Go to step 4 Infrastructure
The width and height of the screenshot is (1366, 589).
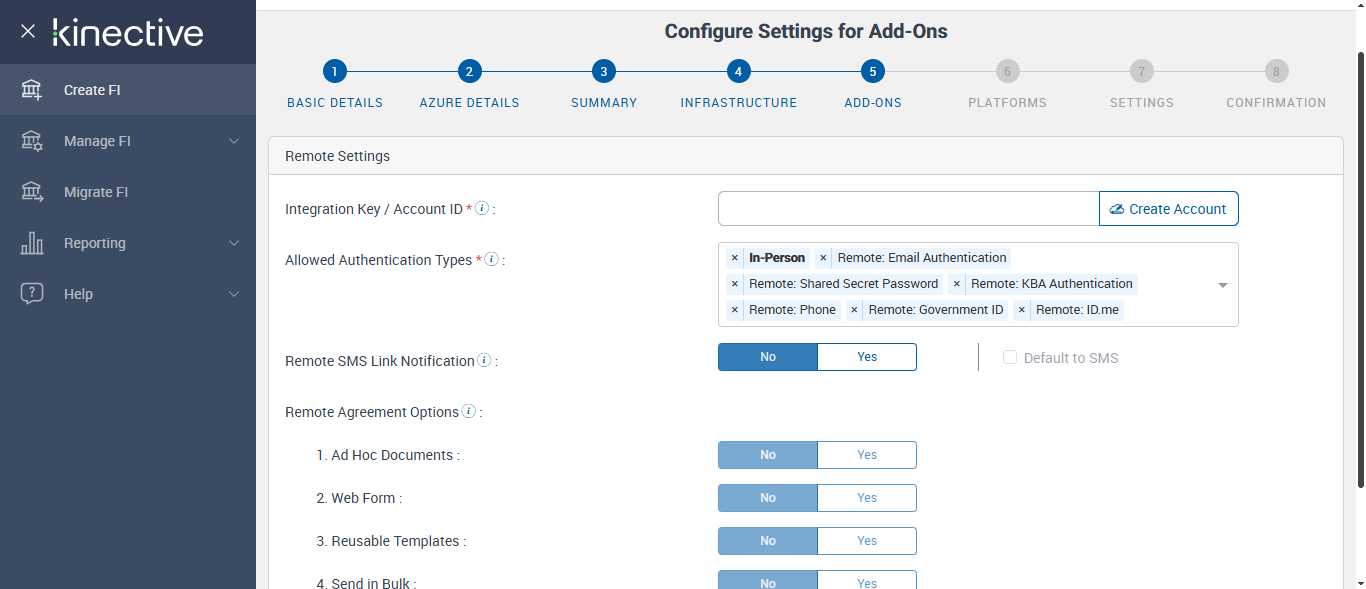pyautogui.click(x=738, y=72)
